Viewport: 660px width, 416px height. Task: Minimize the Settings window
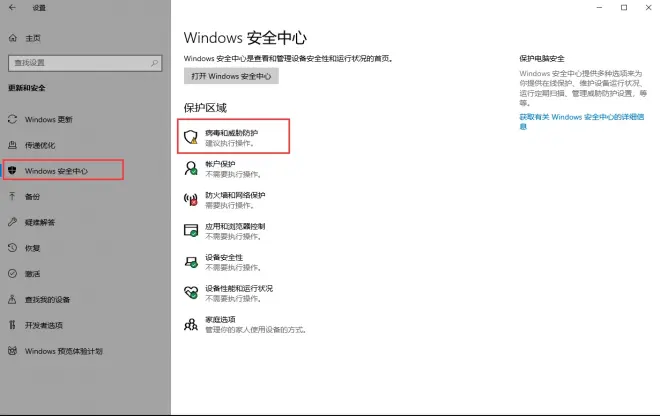599,8
